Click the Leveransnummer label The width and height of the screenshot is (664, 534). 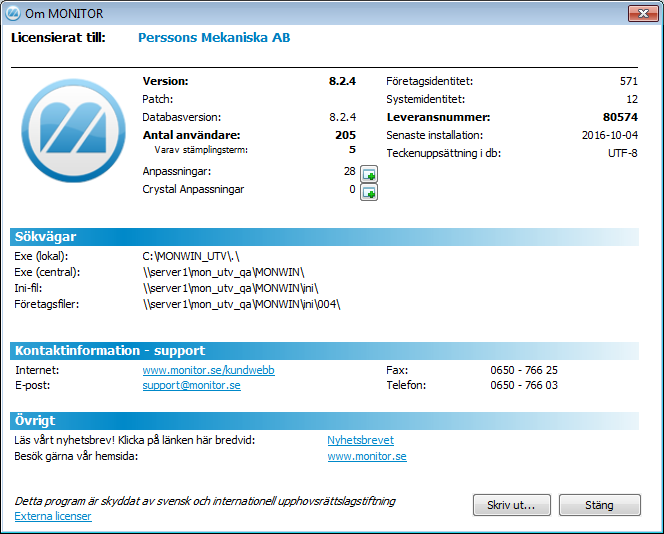coord(438,117)
